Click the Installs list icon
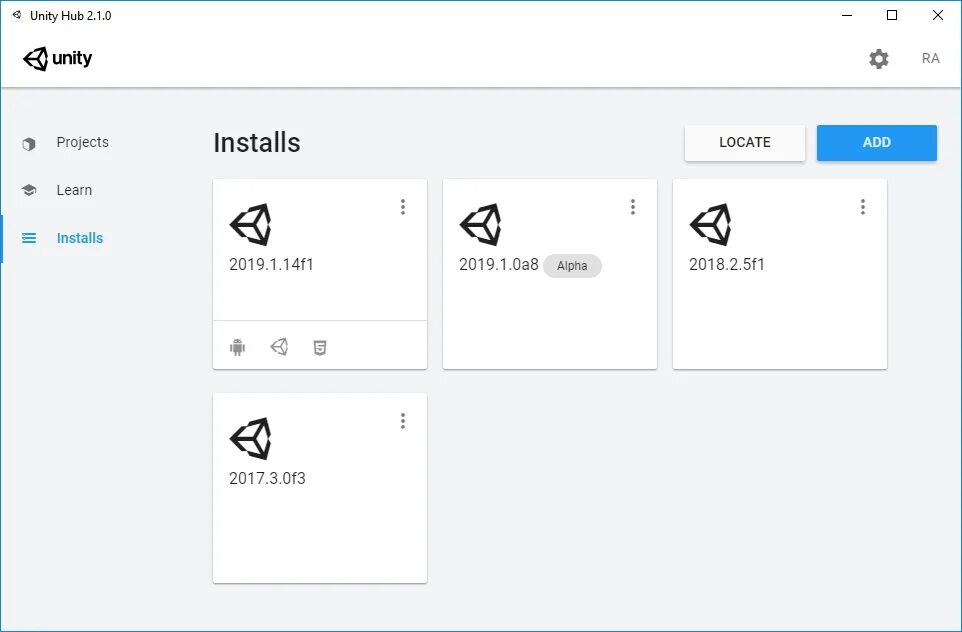This screenshot has height=632, width=962. tap(29, 238)
